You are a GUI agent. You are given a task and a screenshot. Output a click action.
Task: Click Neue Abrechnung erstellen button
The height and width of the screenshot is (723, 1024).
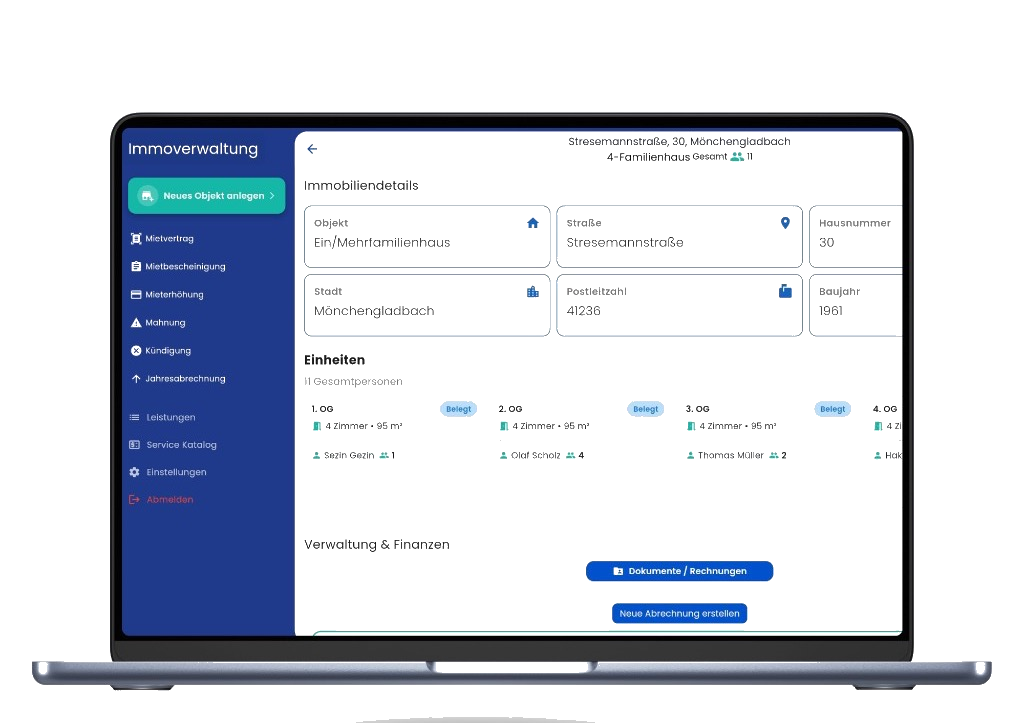[679, 613]
